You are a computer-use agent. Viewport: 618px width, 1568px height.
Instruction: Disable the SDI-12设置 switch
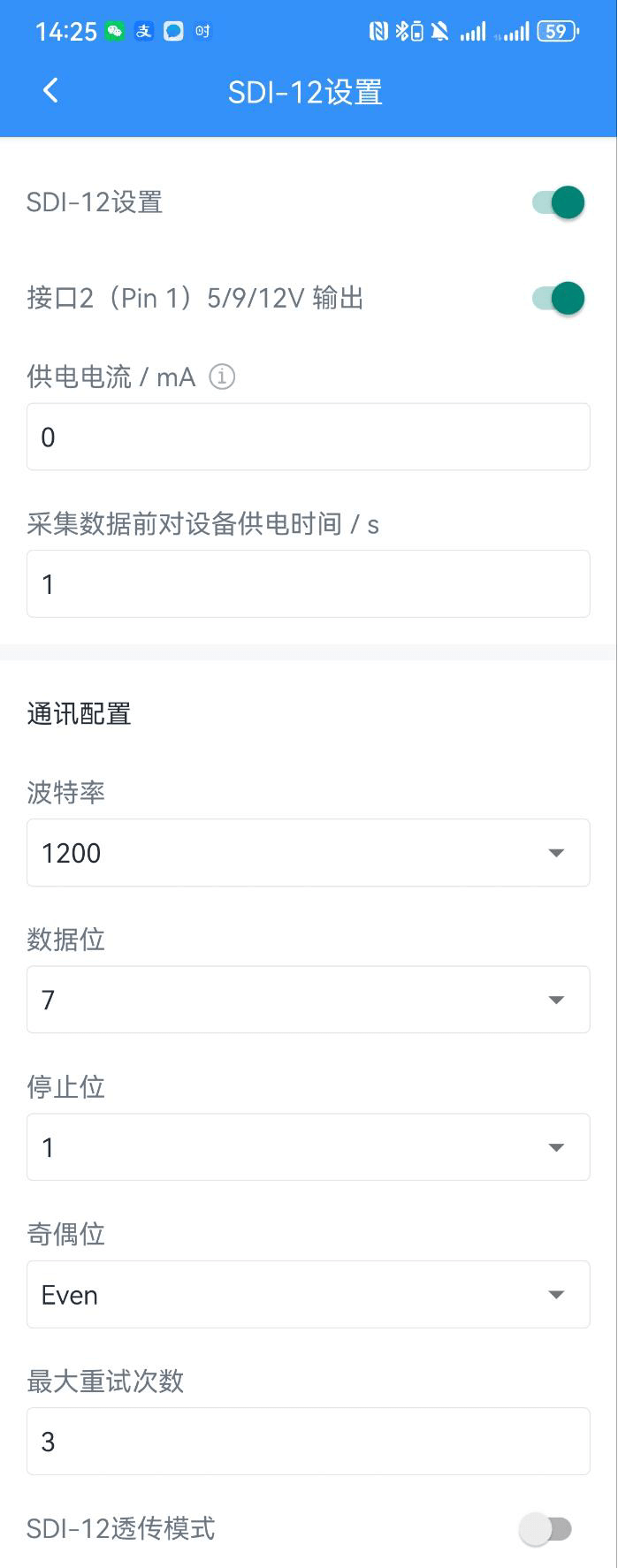[559, 202]
